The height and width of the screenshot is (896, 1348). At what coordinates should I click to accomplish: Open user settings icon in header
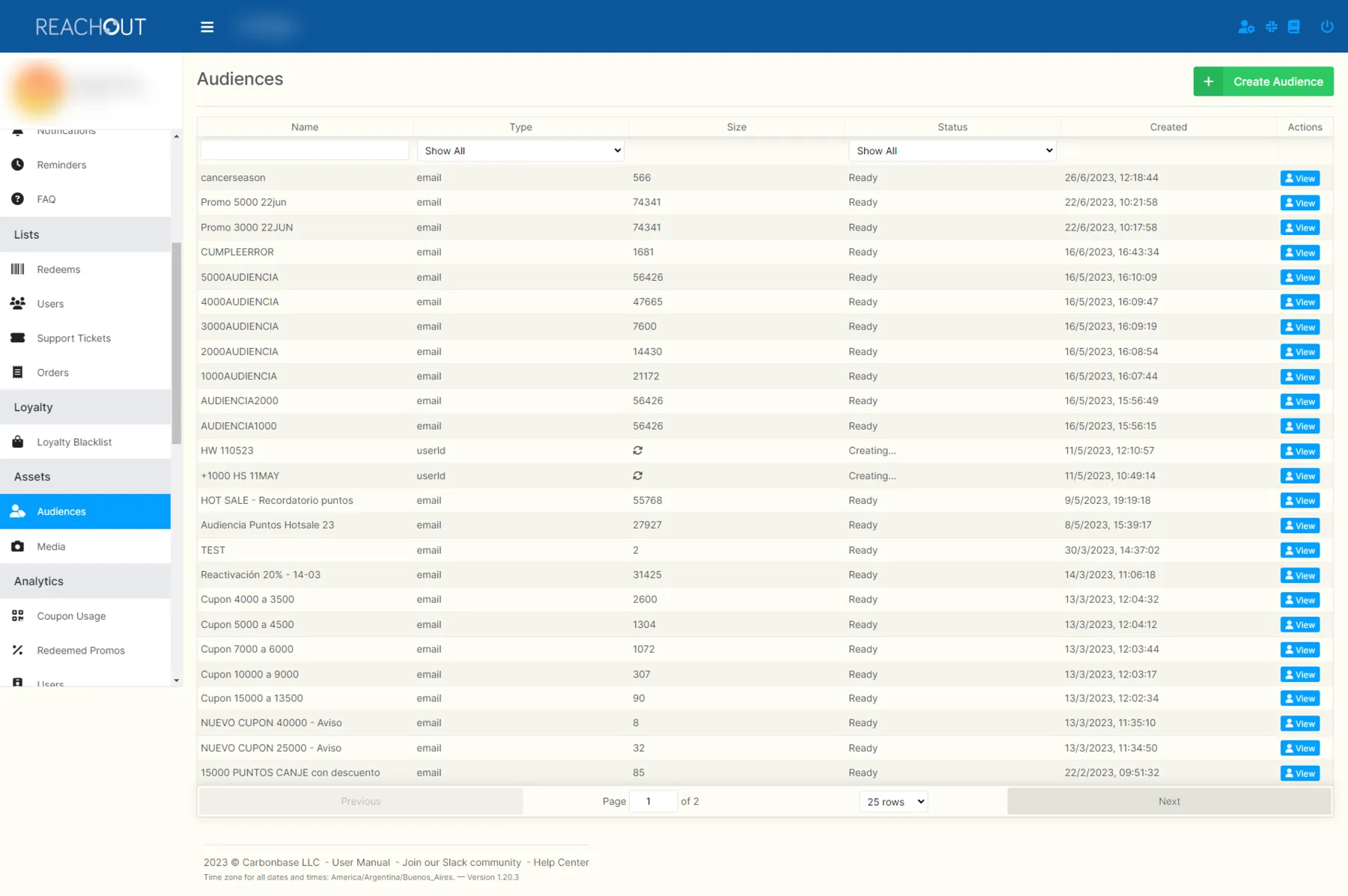(1246, 27)
